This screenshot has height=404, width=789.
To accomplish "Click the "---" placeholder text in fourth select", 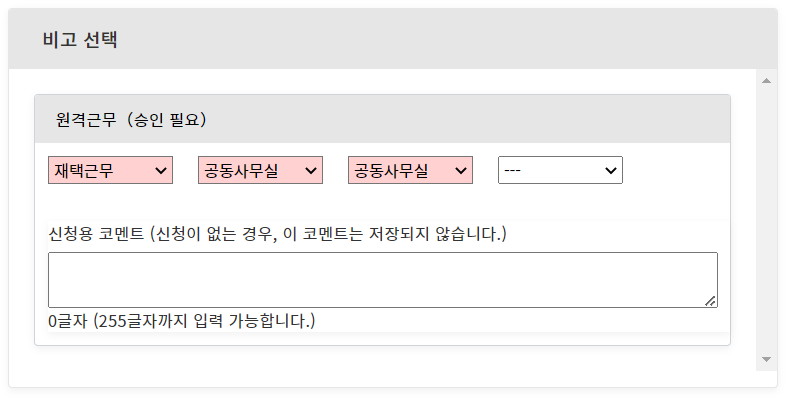I will 513,171.
